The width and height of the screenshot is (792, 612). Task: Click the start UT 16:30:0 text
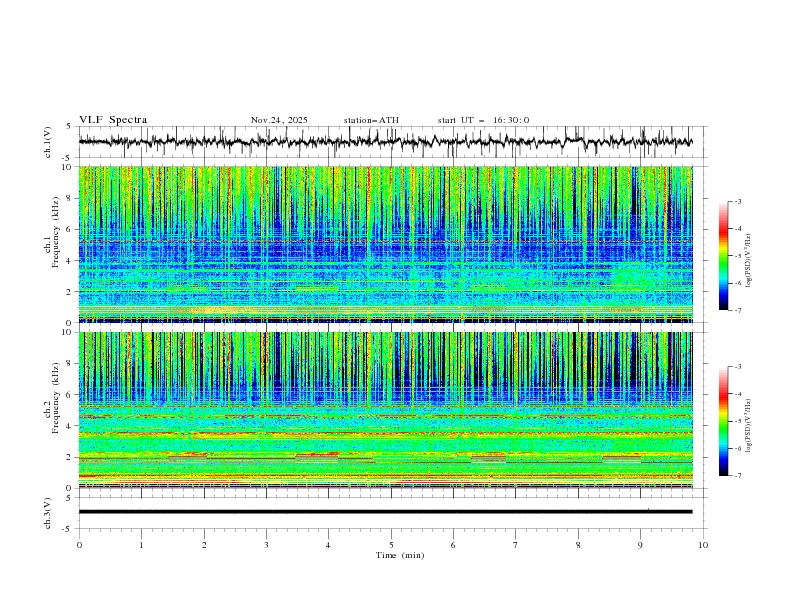[483, 120]
